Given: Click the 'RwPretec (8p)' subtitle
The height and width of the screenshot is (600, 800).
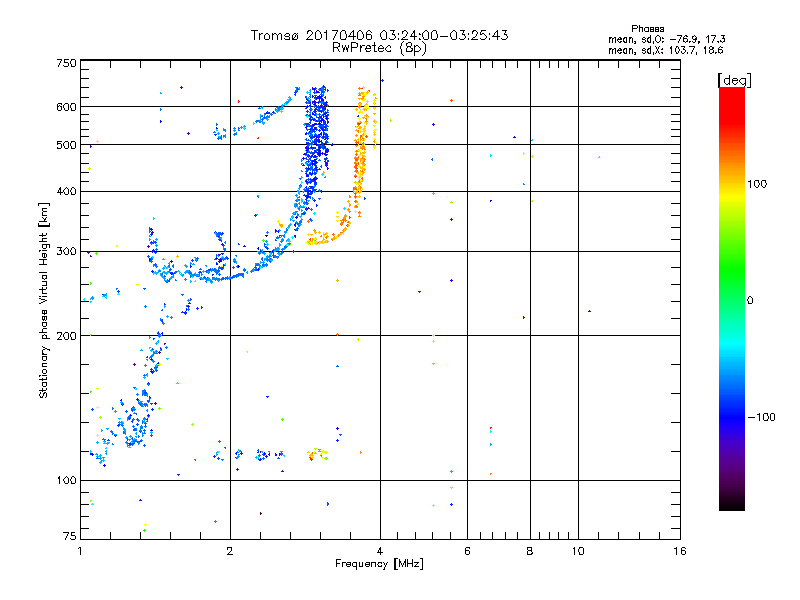Looking at the screenshot, I should tap(379, 48).
